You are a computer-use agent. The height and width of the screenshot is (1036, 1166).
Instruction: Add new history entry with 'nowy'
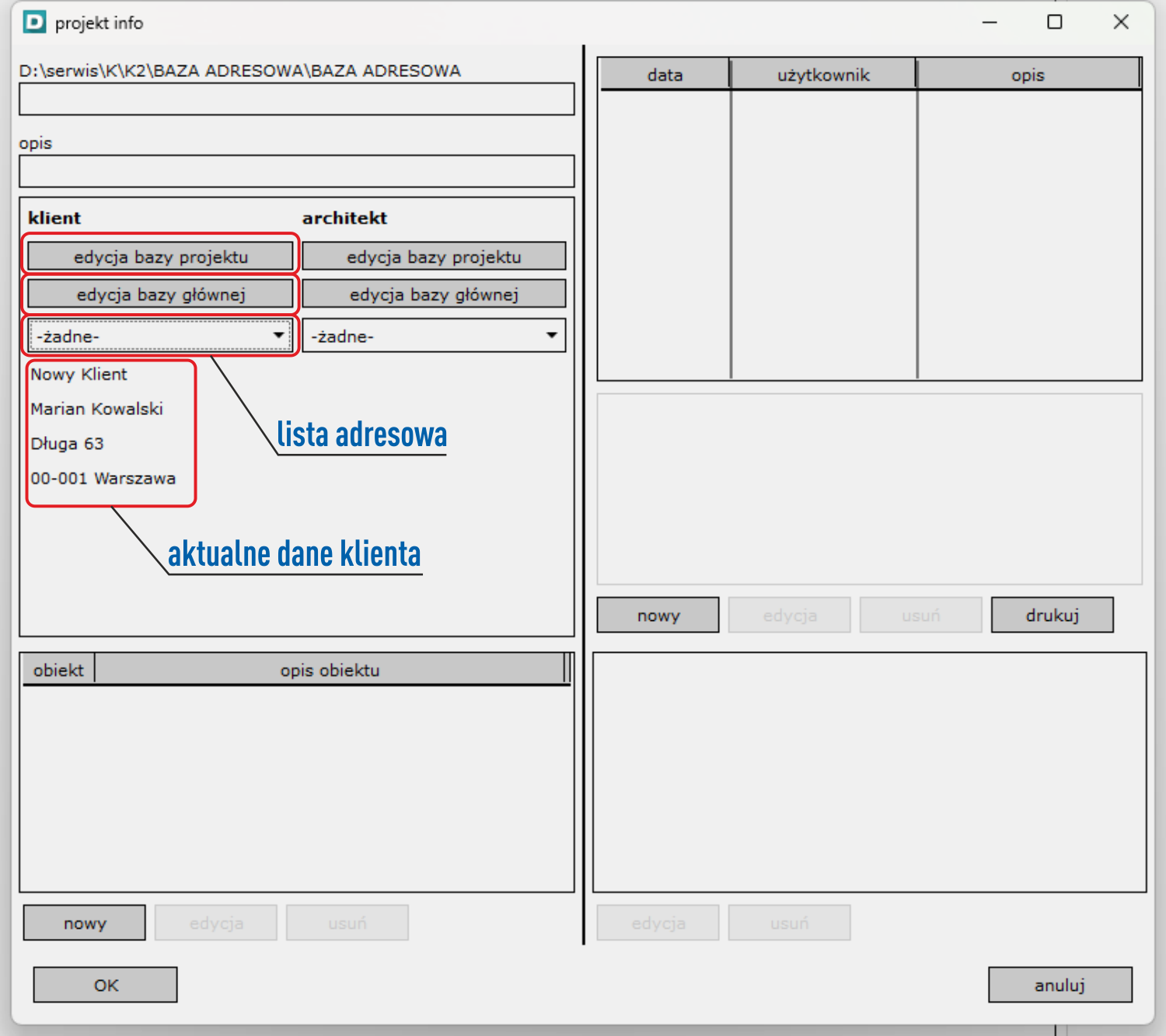[658, 616]
